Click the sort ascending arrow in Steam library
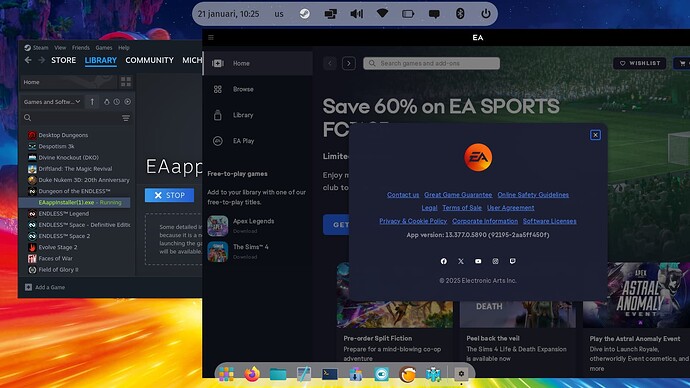The width and height of the screenshot is (690, 388). click(x=92, y=102)
